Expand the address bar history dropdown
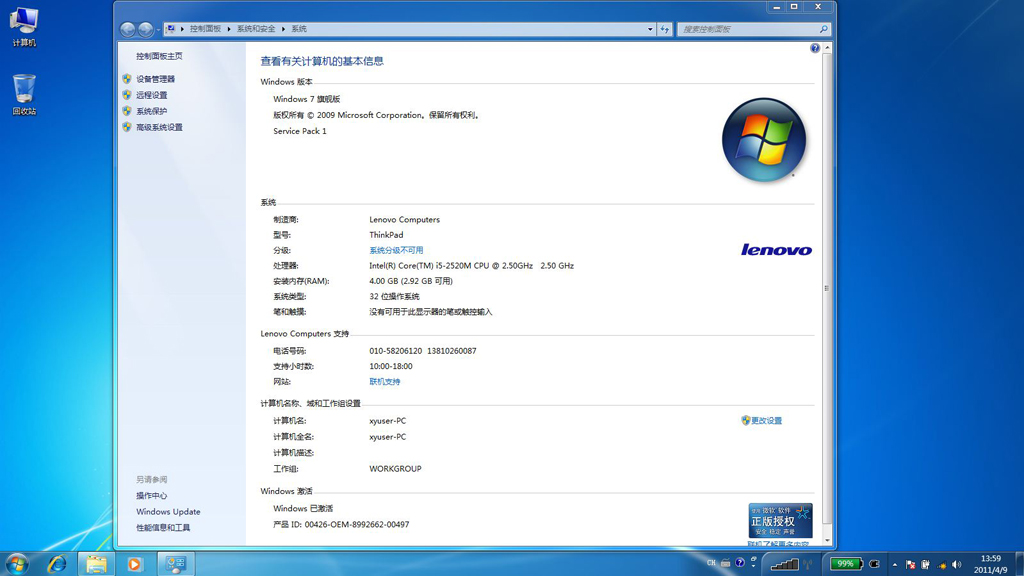The width and height of the screenshot is (1024, 576). point(650,29)
